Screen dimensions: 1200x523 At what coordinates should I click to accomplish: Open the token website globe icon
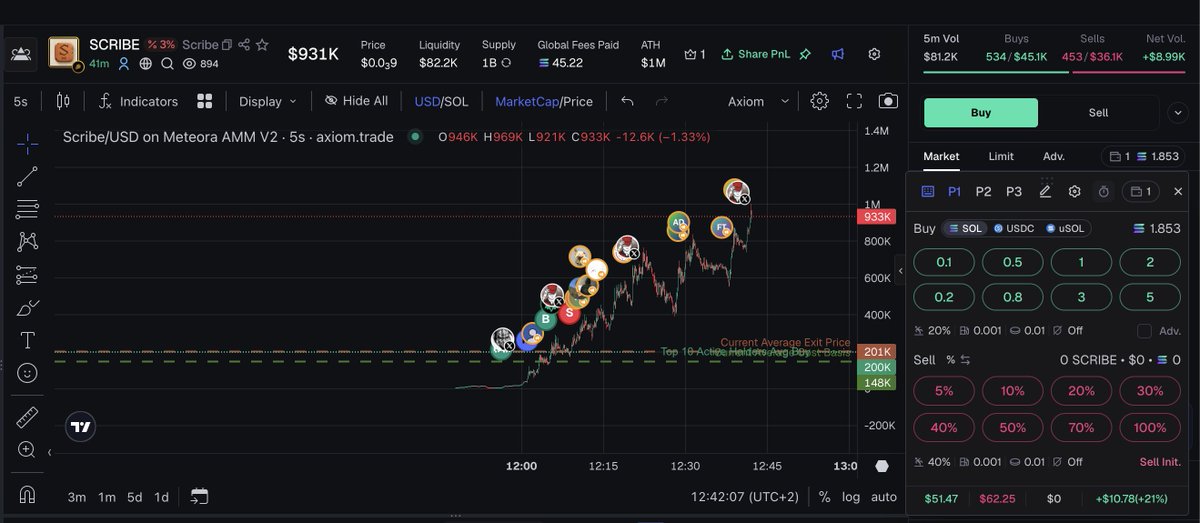(145, 64)
